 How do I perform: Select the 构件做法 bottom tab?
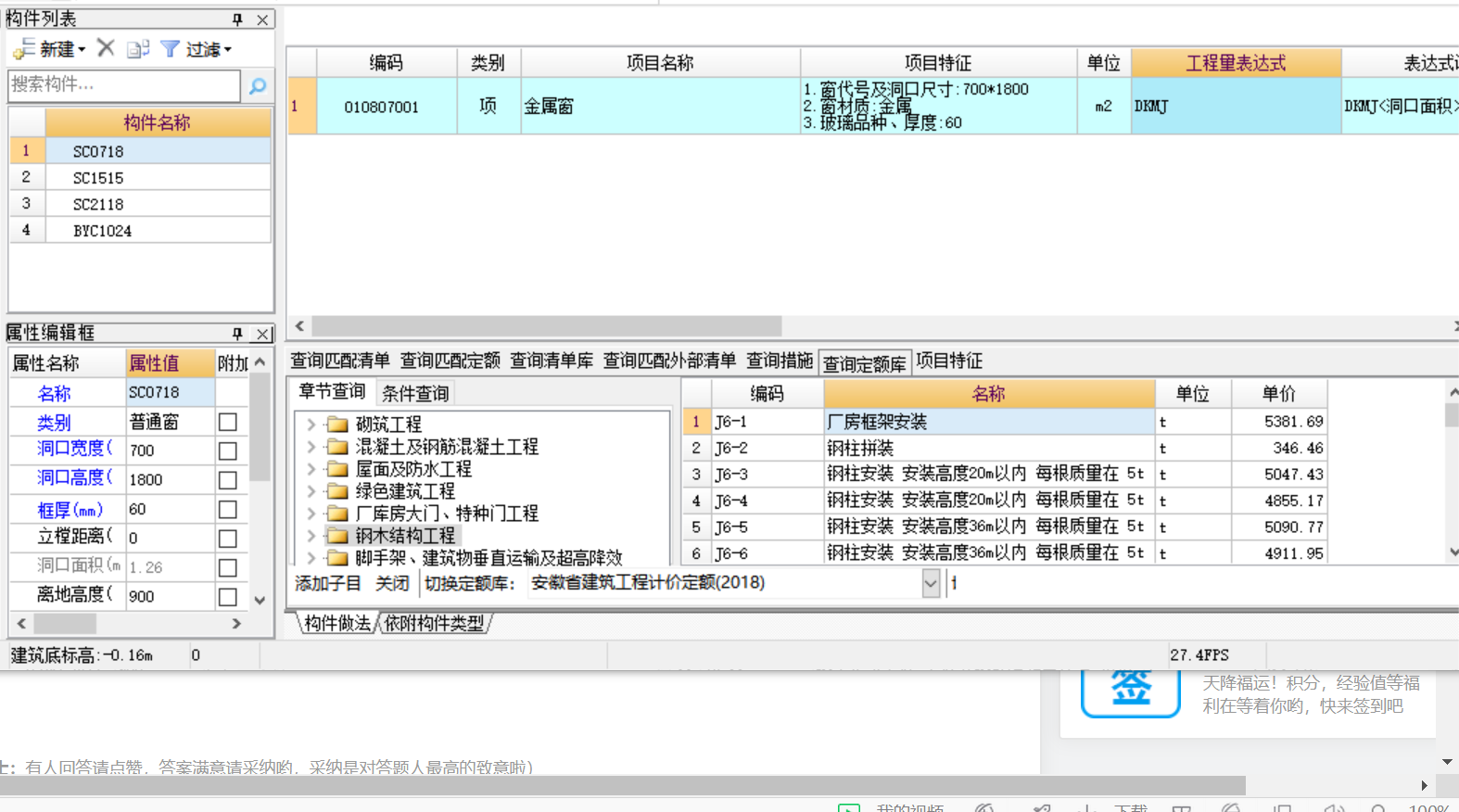337,624
